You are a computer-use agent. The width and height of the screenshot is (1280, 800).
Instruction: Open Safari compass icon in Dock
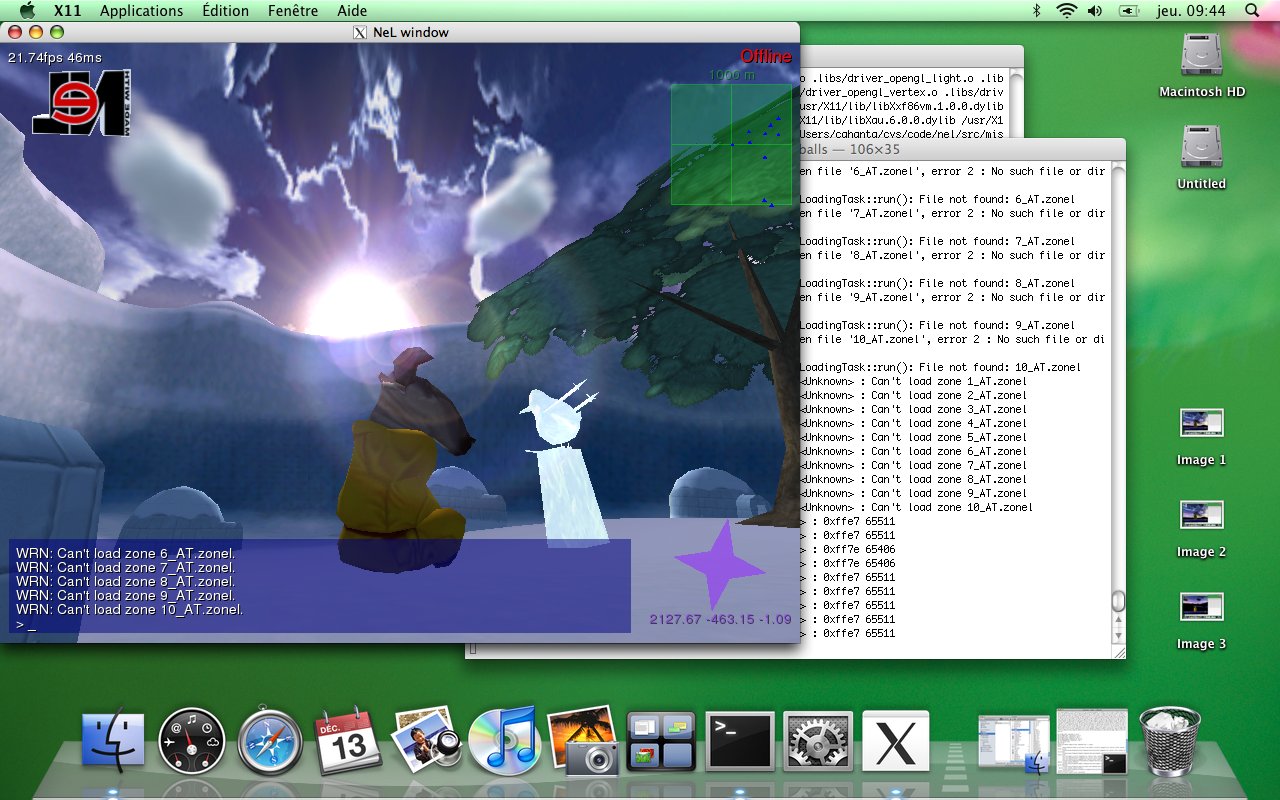(270, 741)
